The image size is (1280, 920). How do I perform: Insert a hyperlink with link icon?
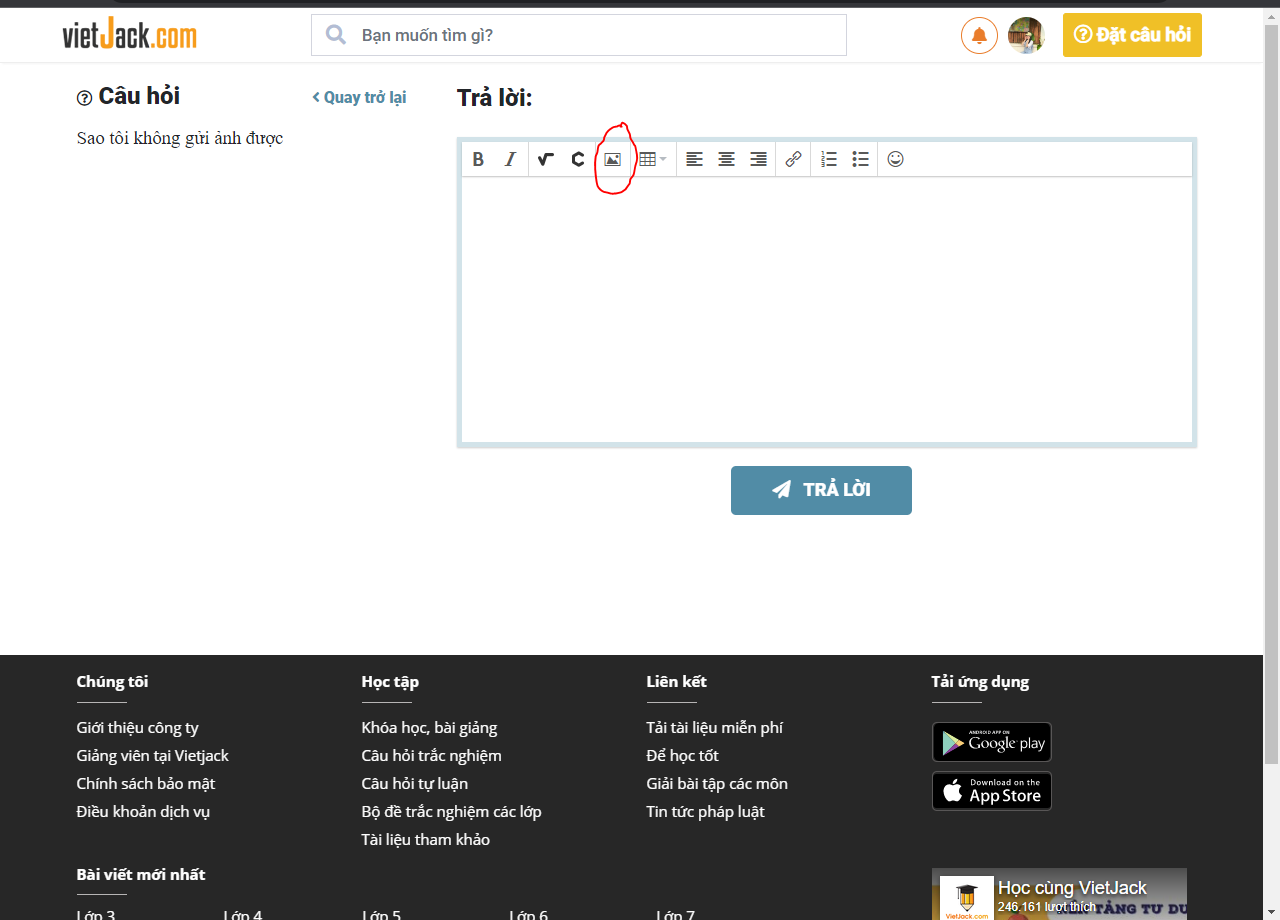[x=793, y=159]
